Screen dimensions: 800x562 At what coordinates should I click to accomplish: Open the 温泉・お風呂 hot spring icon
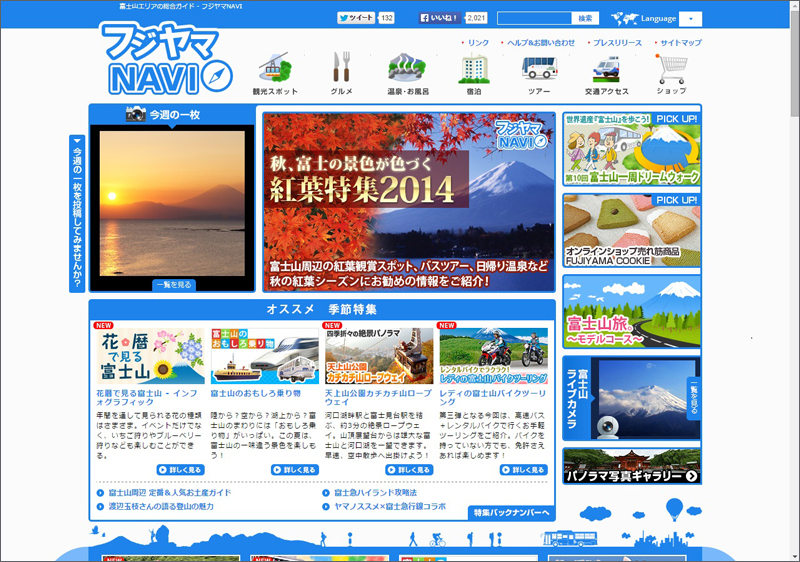[407, 67]
